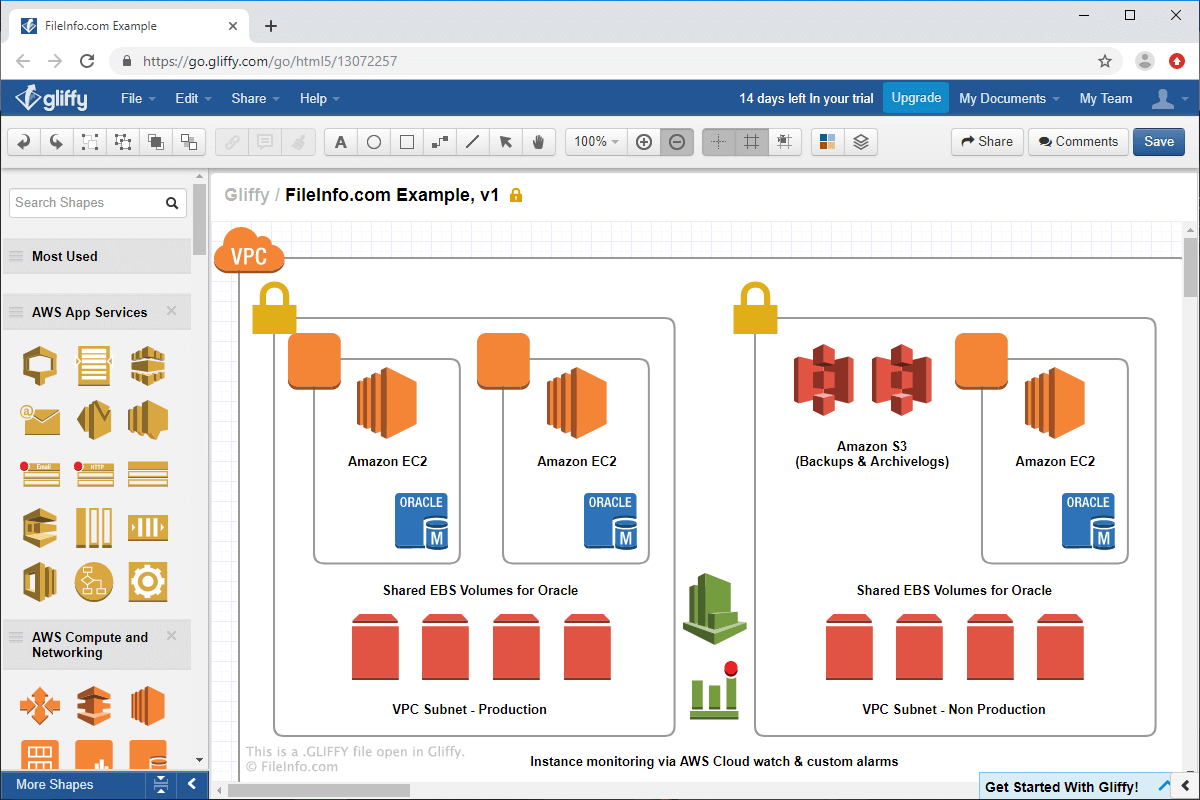Go to My Team

pyautogui.click(x=1106, y=98)
